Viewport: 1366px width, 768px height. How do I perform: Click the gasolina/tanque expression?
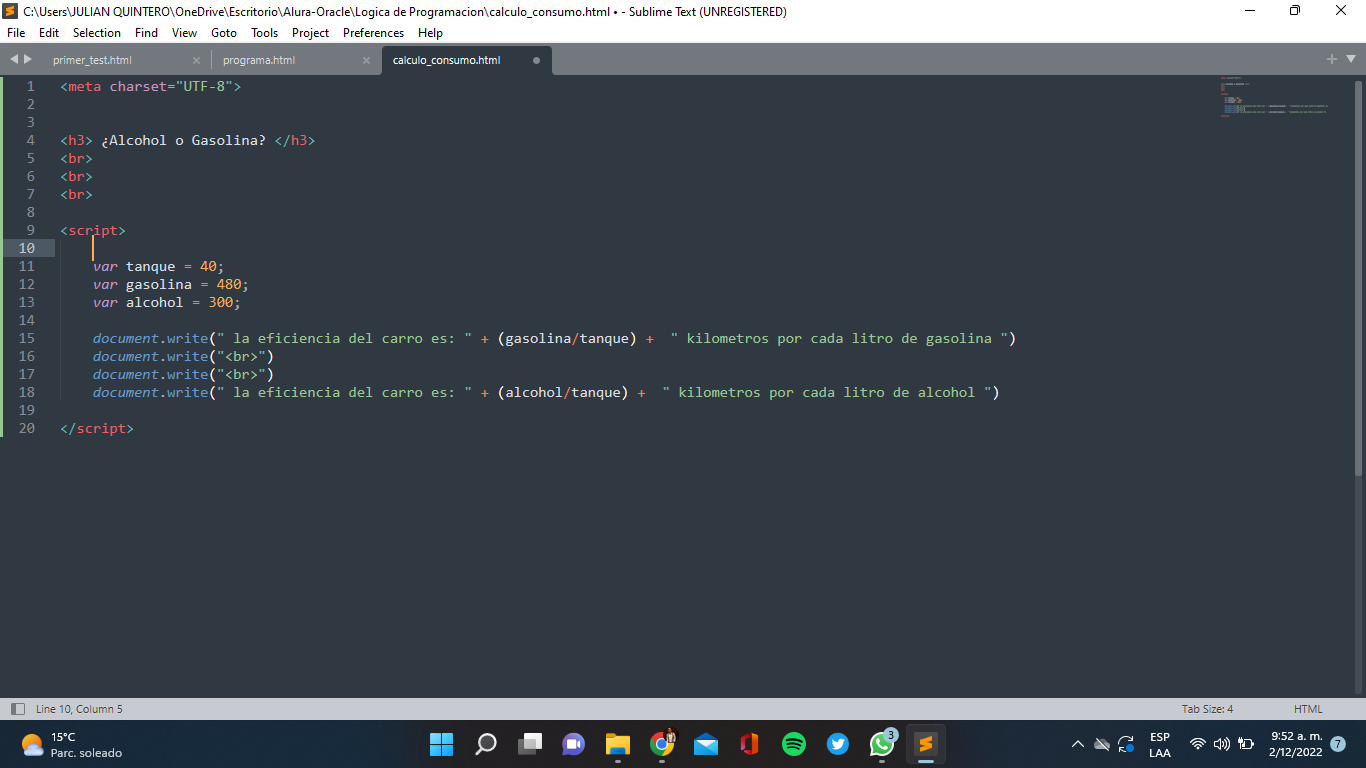click(567, 338)
